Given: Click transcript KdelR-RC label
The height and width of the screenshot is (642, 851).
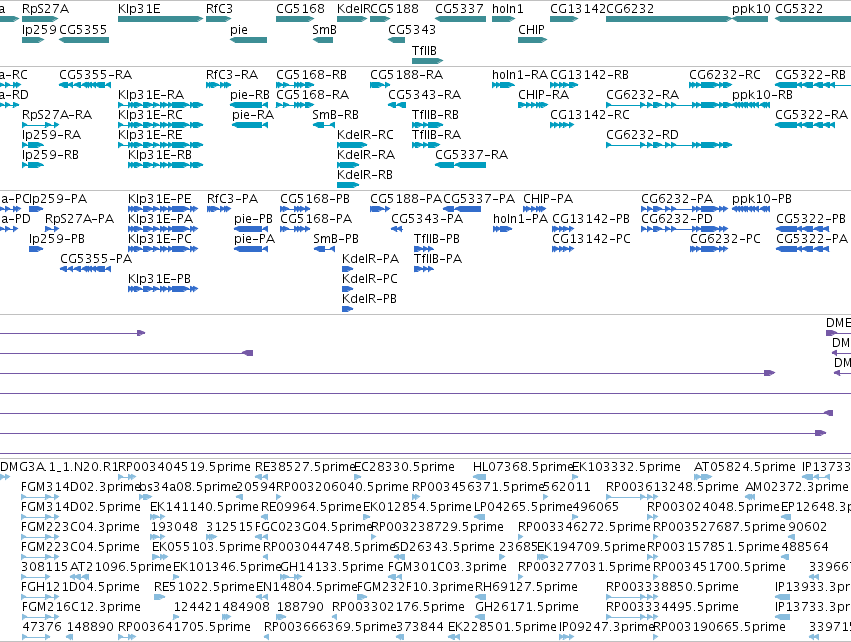Looking at the screenshot, I should 365,135.
